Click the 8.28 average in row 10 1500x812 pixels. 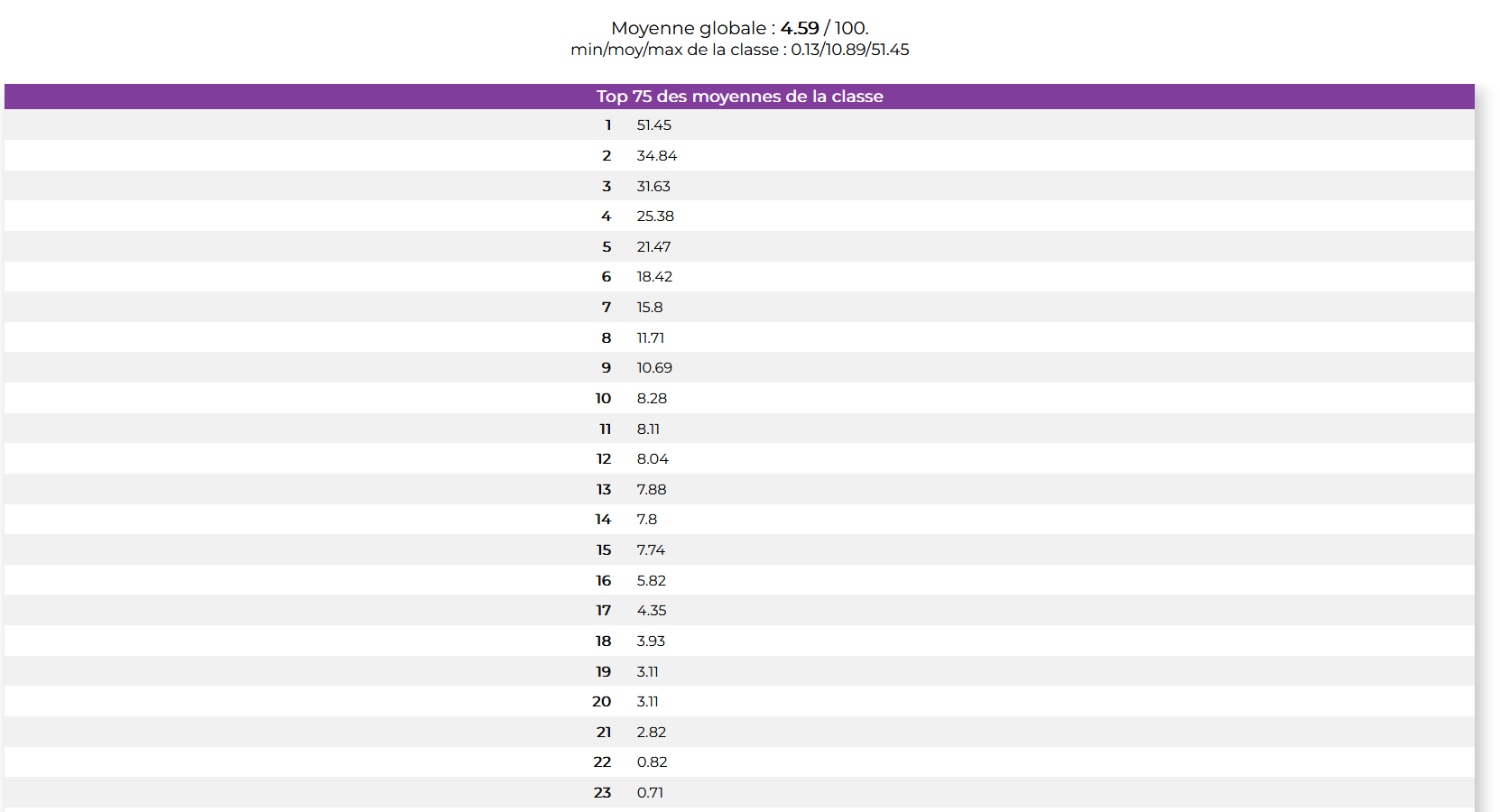652,399
